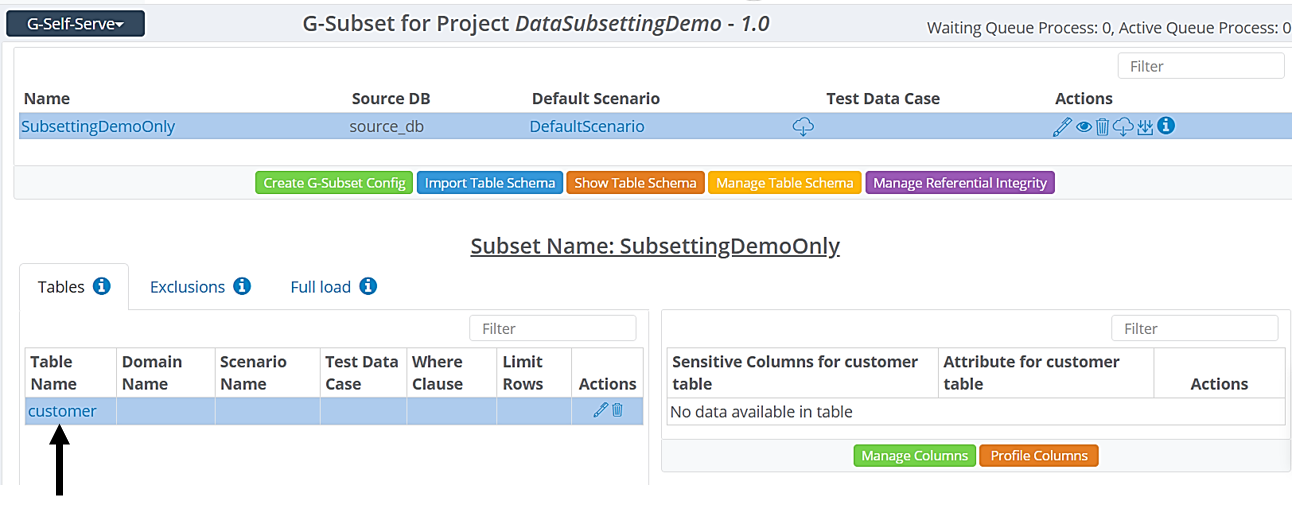Edit the customer table row with pencil

pos(600,410)
